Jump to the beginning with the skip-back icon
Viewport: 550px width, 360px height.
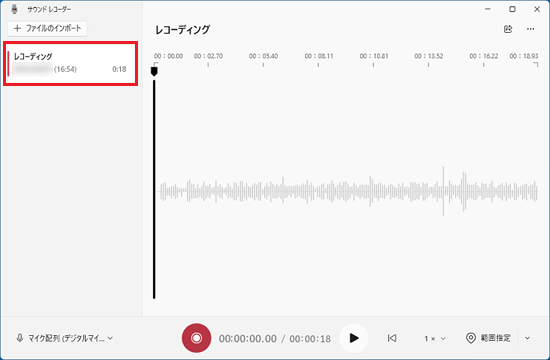coord(392,338)
